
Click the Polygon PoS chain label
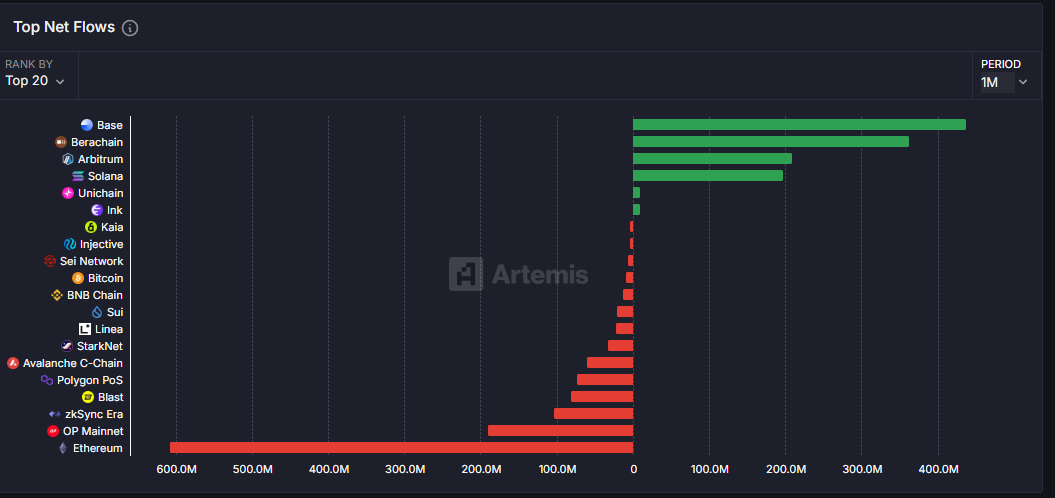(90, 380)
